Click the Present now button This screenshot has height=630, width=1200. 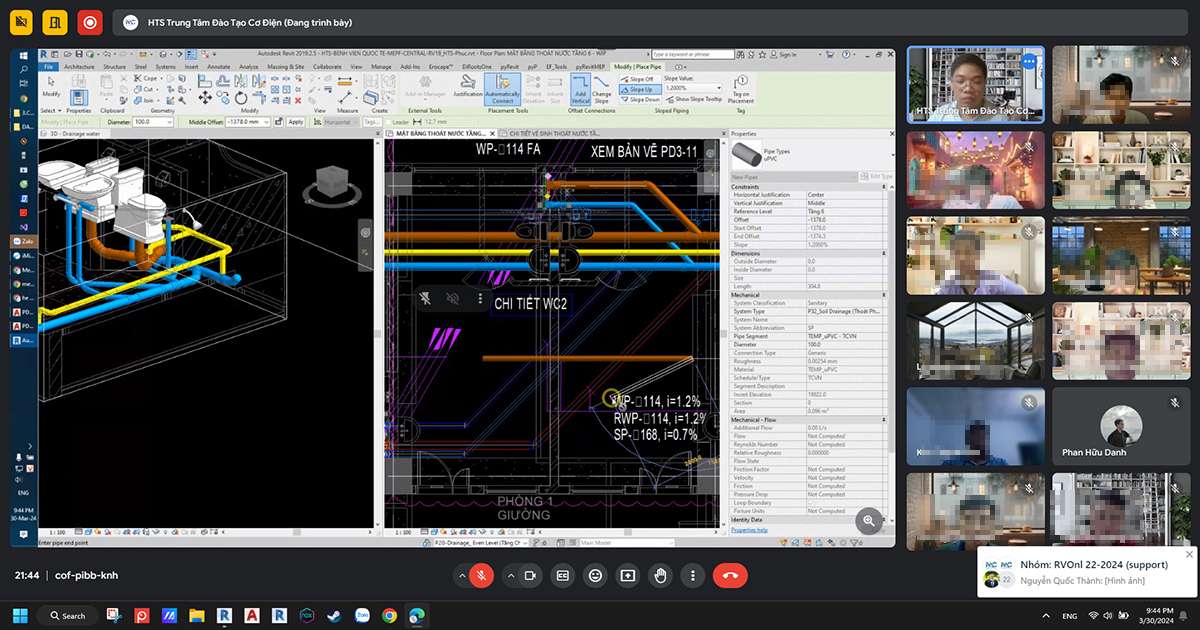pos(628,575)
